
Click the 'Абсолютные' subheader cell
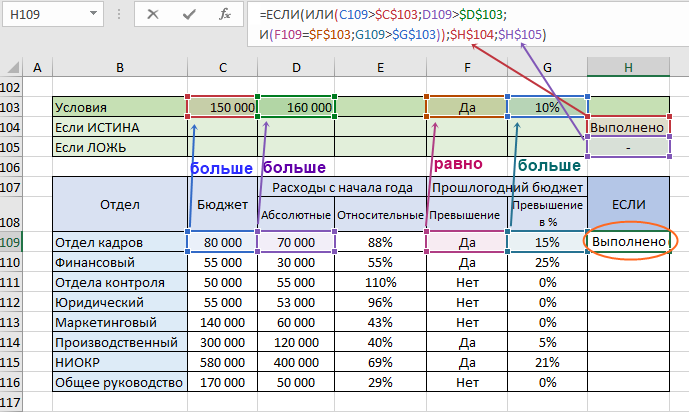tap(296, 214)
